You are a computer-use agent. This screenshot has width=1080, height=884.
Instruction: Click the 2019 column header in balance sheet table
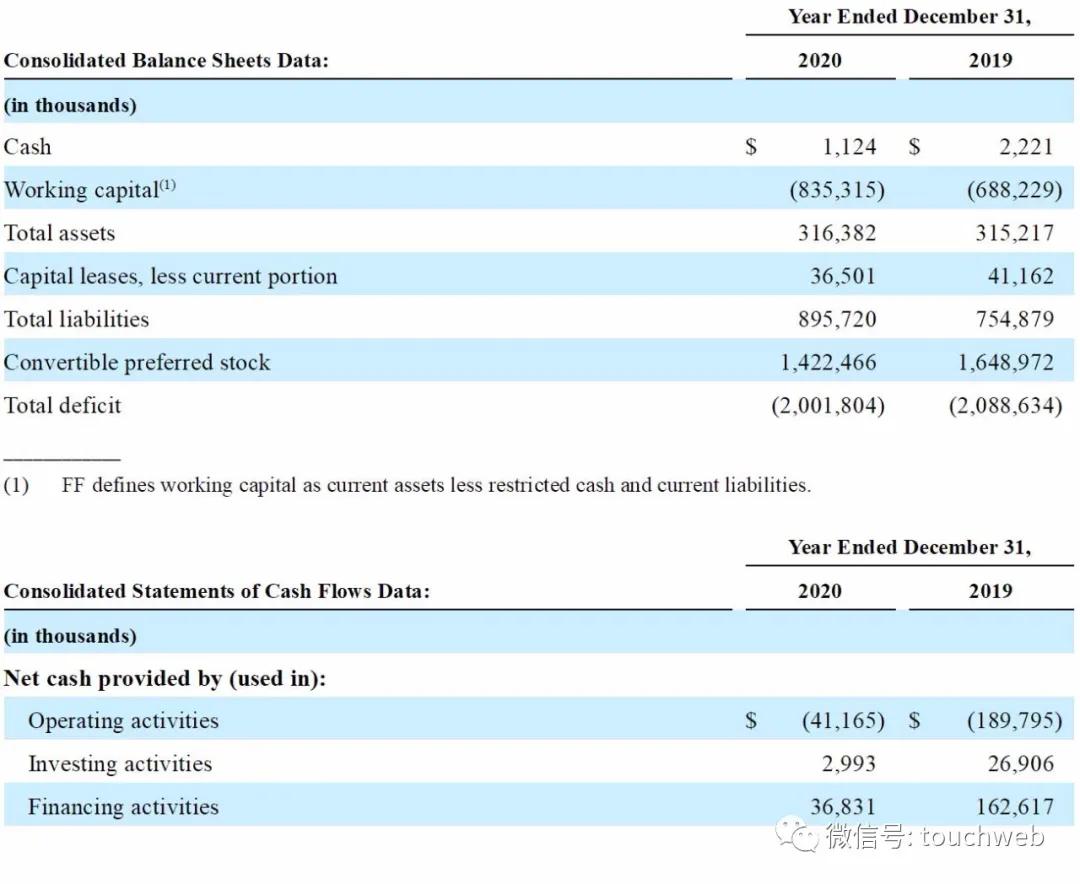(x=990, y=61)
